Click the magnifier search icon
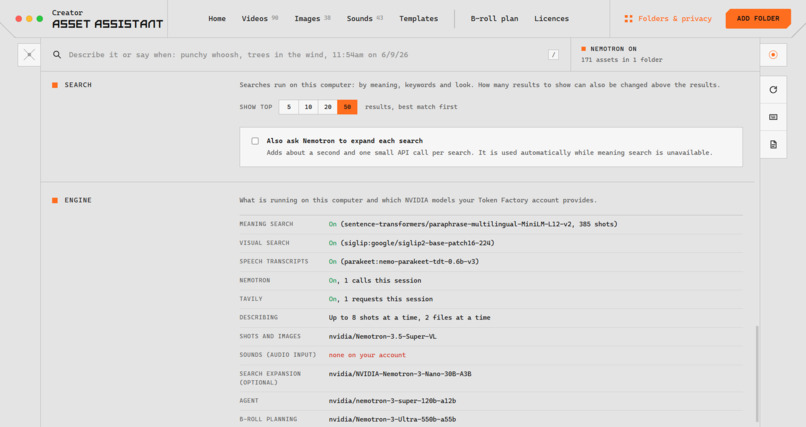The image size is (806, 427). pos(57,54)
